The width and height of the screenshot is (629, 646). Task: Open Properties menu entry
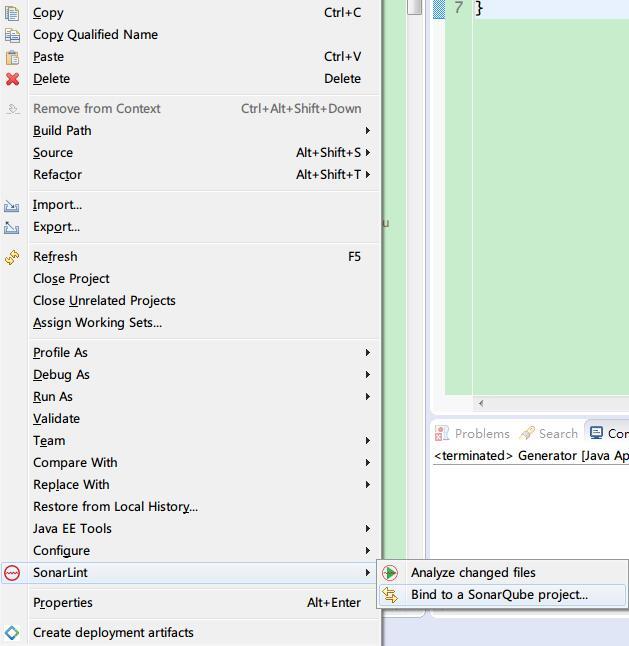[x=190, y=603]
